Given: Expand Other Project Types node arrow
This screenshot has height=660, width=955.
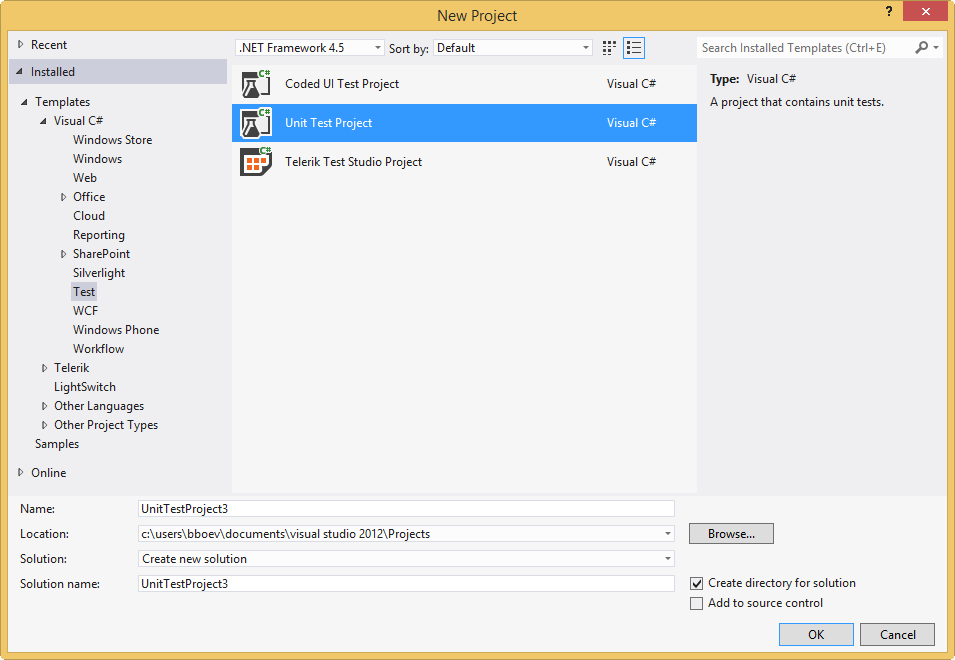Looking at the screenshot, I should pos(44,425).
